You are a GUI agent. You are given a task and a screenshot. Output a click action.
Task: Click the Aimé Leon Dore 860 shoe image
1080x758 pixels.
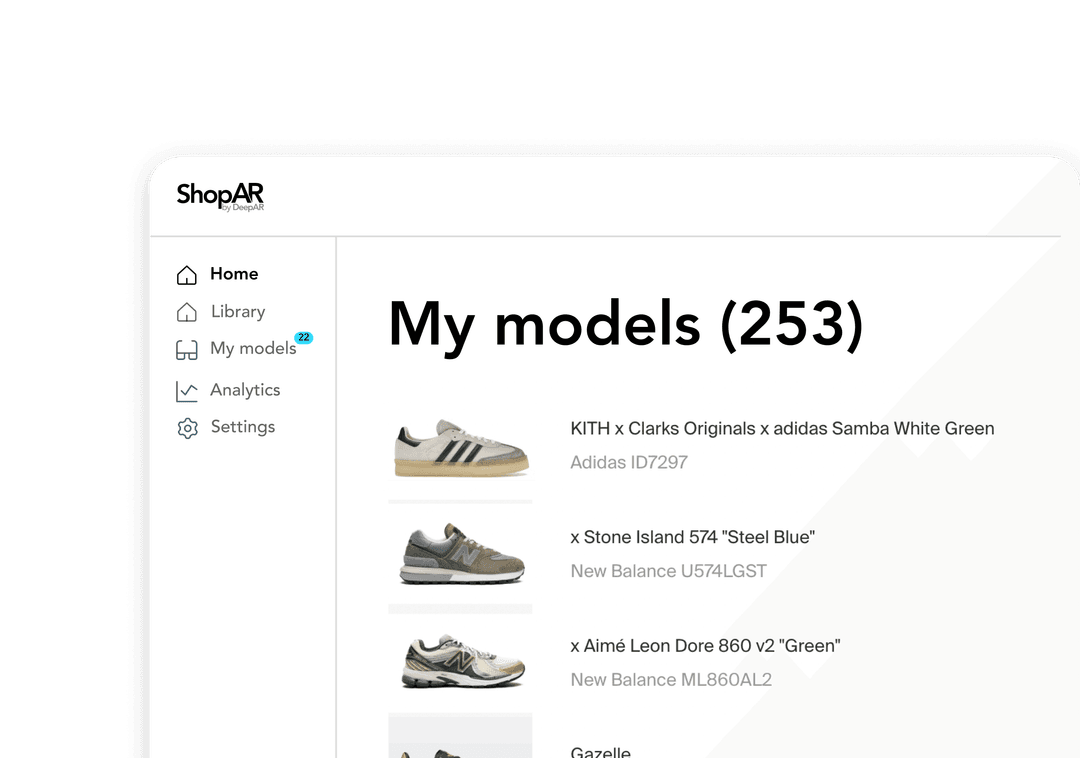coord(460,662)
